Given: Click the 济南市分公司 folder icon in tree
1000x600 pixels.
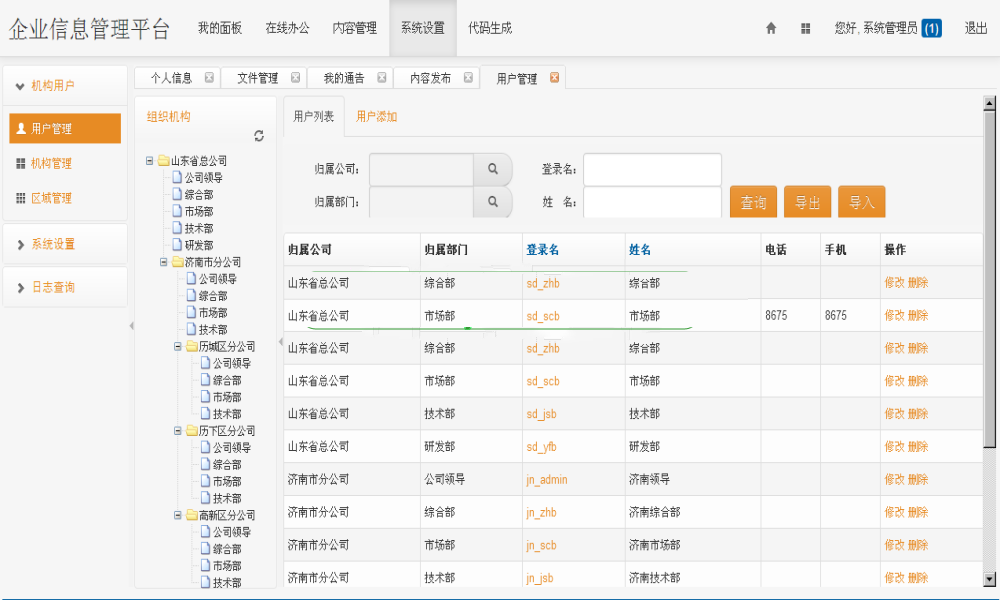Looking at the screenshot, I should click(x=177, y=262).
